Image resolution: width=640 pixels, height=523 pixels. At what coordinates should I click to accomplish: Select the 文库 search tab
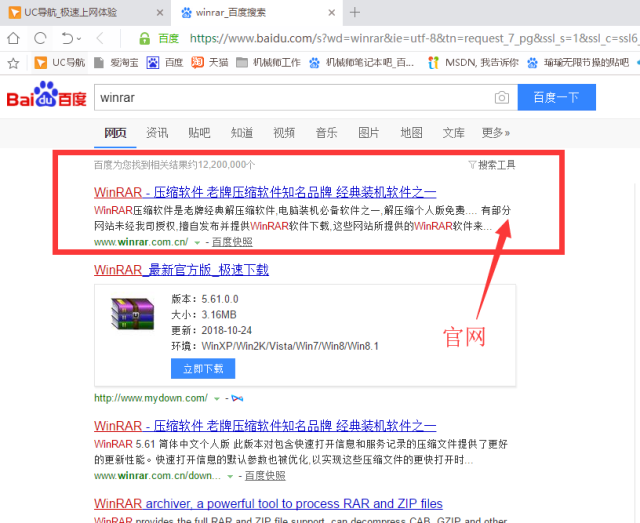tap(453, 133)
